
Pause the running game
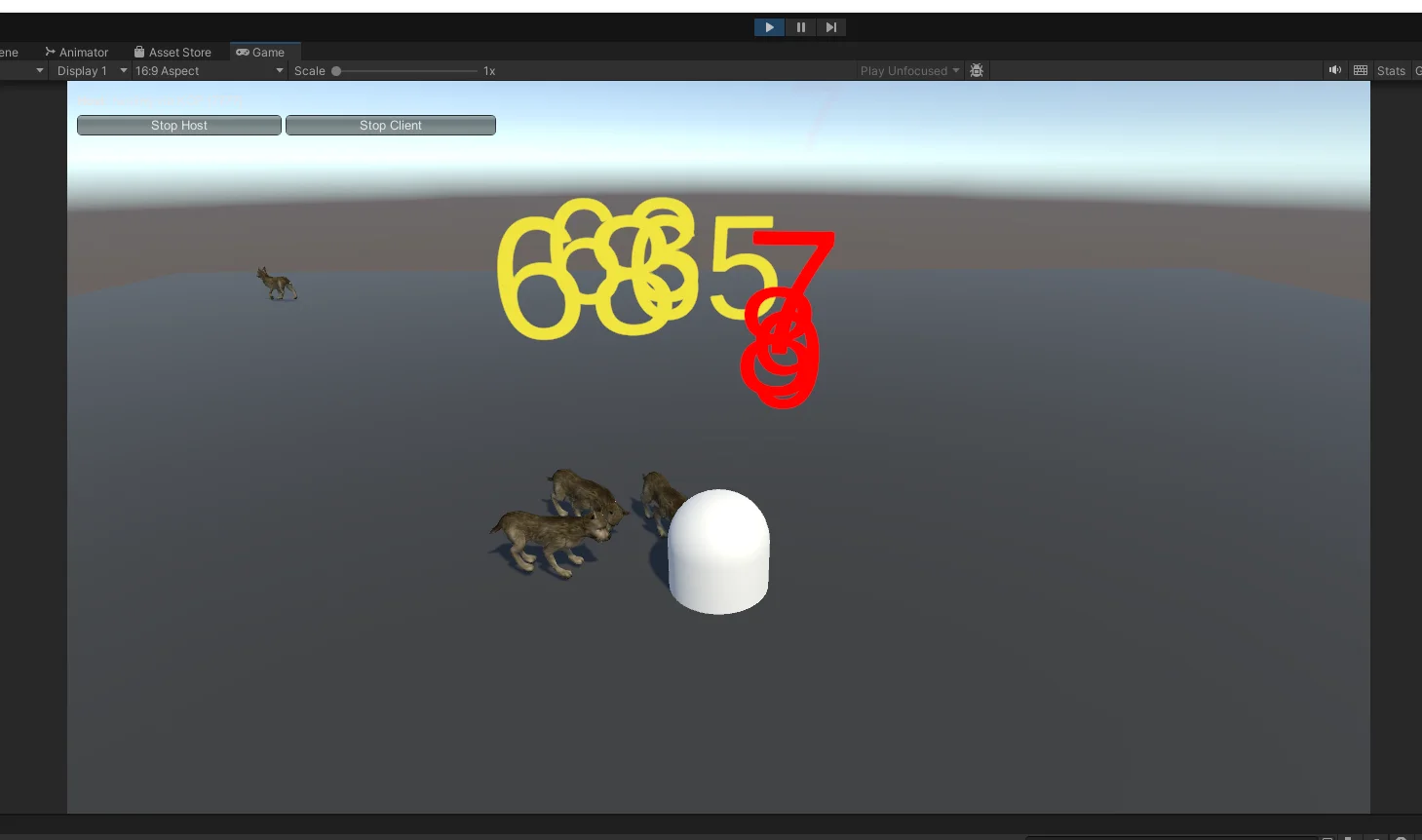[800, 27]
